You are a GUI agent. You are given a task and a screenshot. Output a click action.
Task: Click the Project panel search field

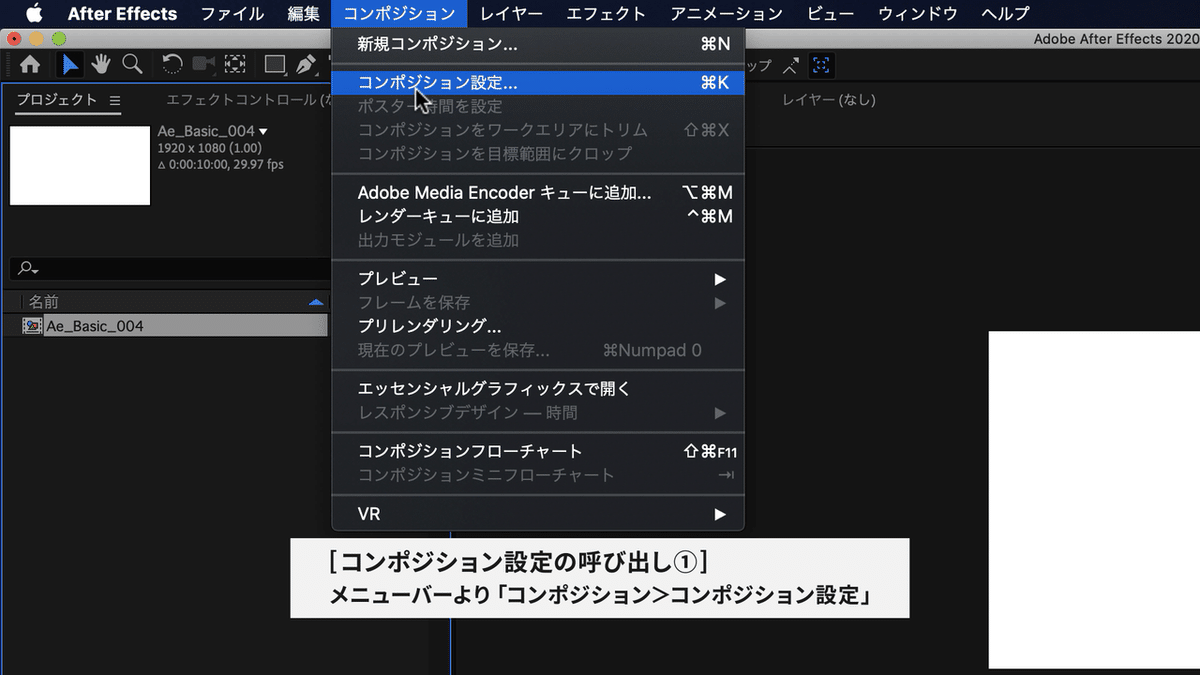pyautogui.click(x=170, y=269)
